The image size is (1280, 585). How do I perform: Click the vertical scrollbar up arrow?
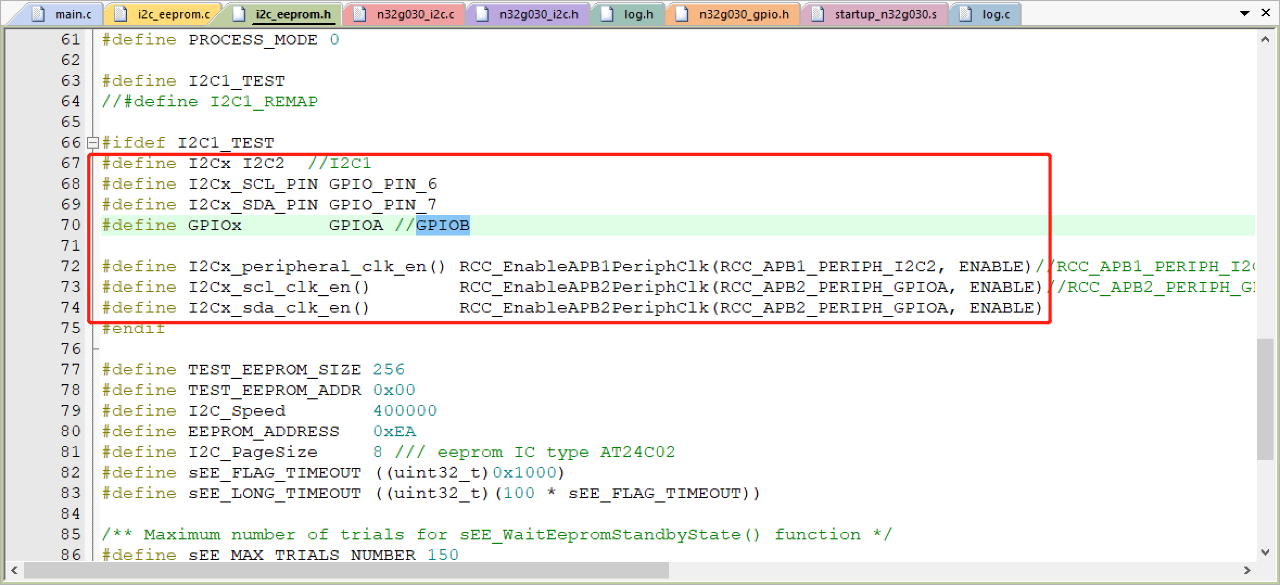[x=1266, y=37]
